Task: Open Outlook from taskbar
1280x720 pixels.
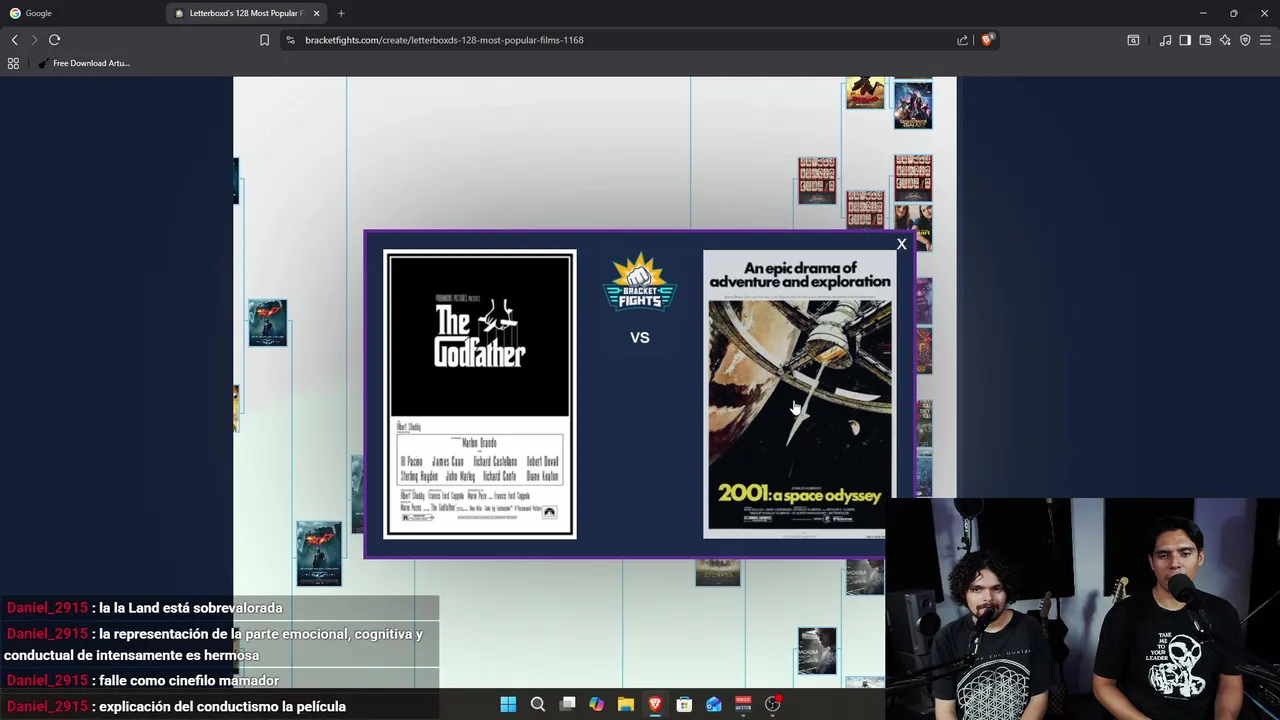Action: [714, 705]
